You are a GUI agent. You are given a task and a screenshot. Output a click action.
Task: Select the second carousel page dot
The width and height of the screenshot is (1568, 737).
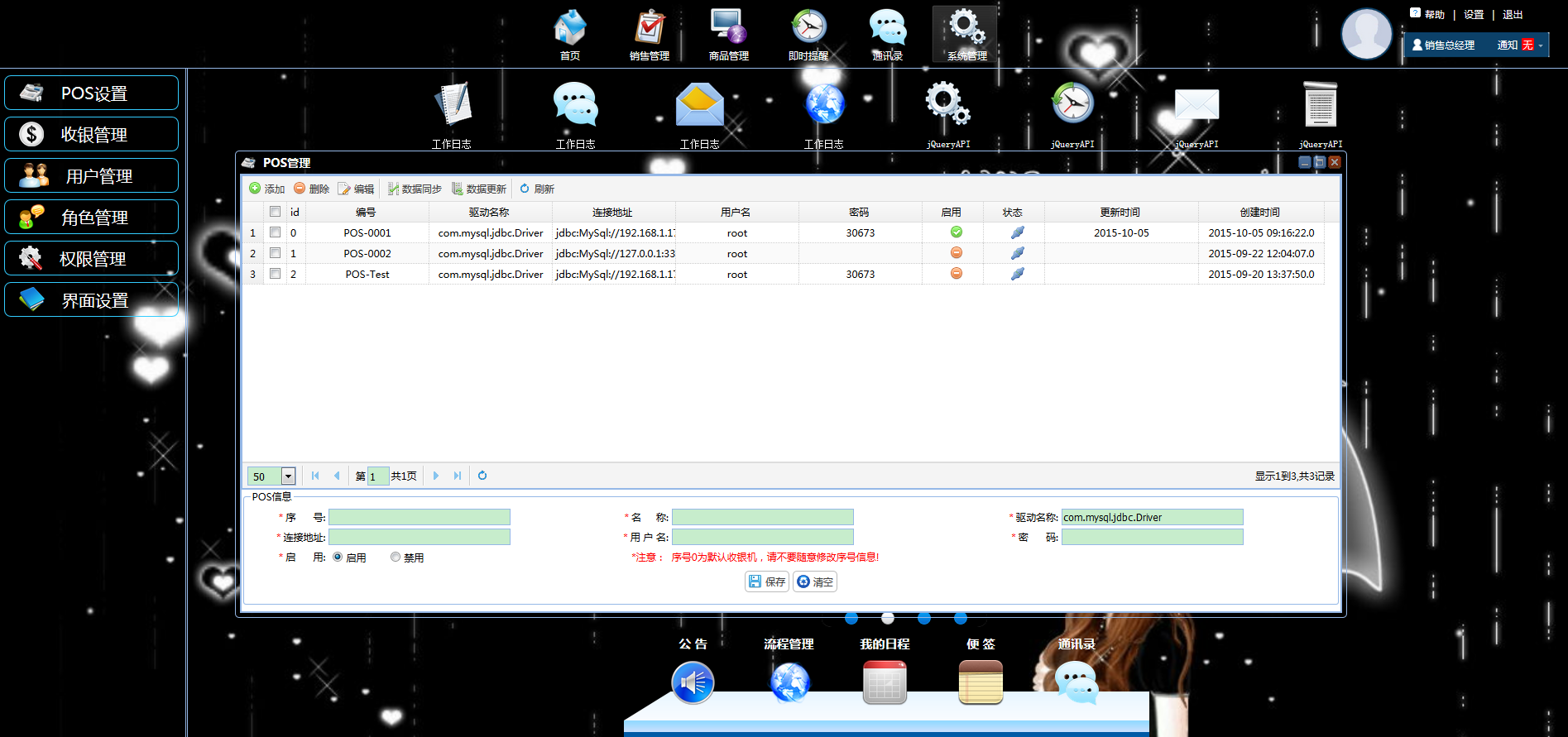point(888,618)
